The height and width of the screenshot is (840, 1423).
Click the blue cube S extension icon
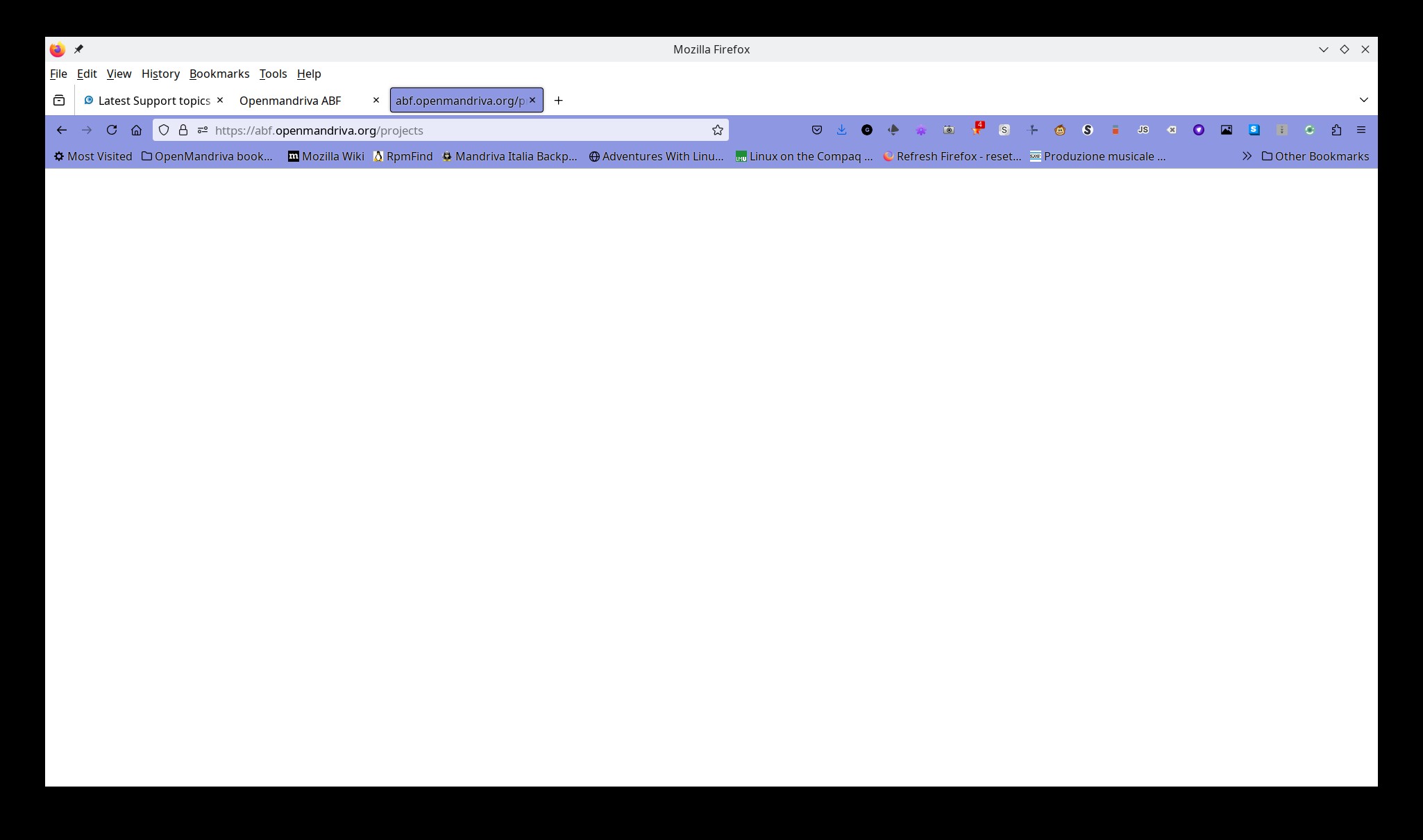pos(1254,130)
